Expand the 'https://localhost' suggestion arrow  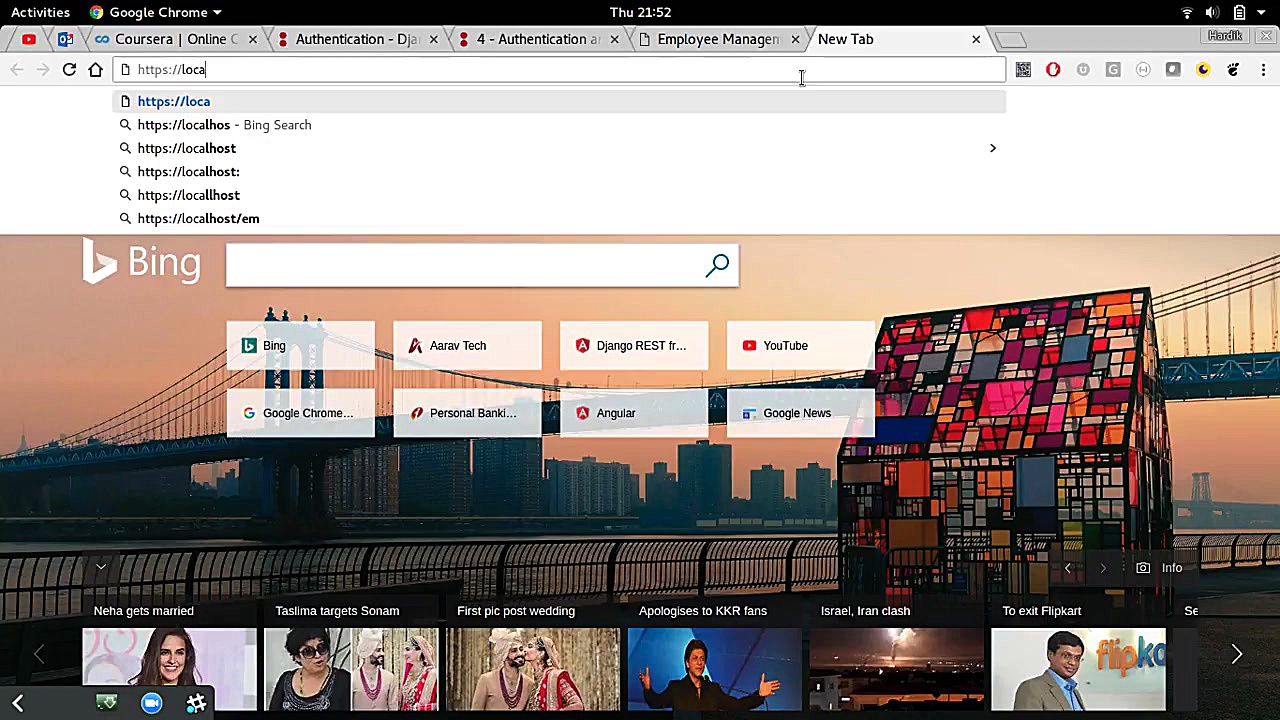992,148
